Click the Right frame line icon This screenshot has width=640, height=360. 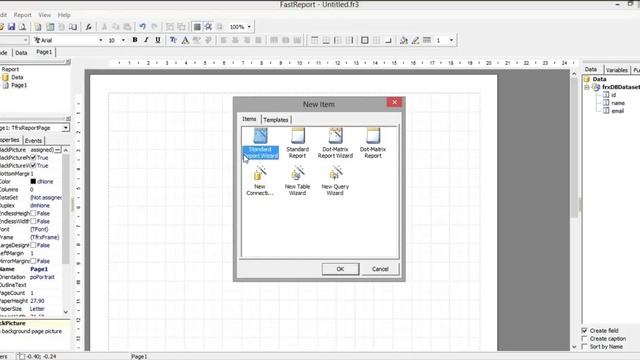pyautogui.click(x=349, y=40)
